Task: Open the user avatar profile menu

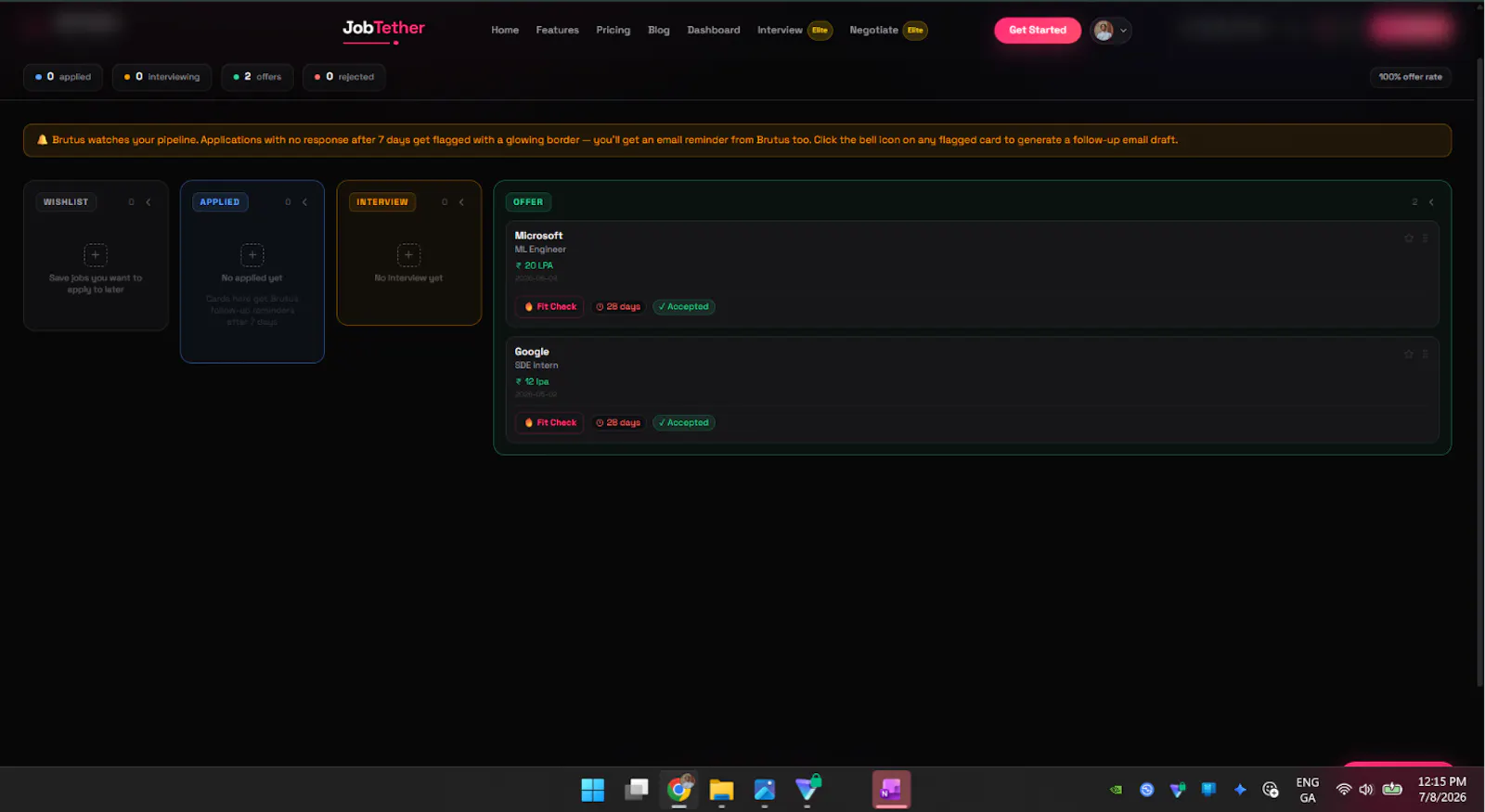Action: pos(1110,31)
